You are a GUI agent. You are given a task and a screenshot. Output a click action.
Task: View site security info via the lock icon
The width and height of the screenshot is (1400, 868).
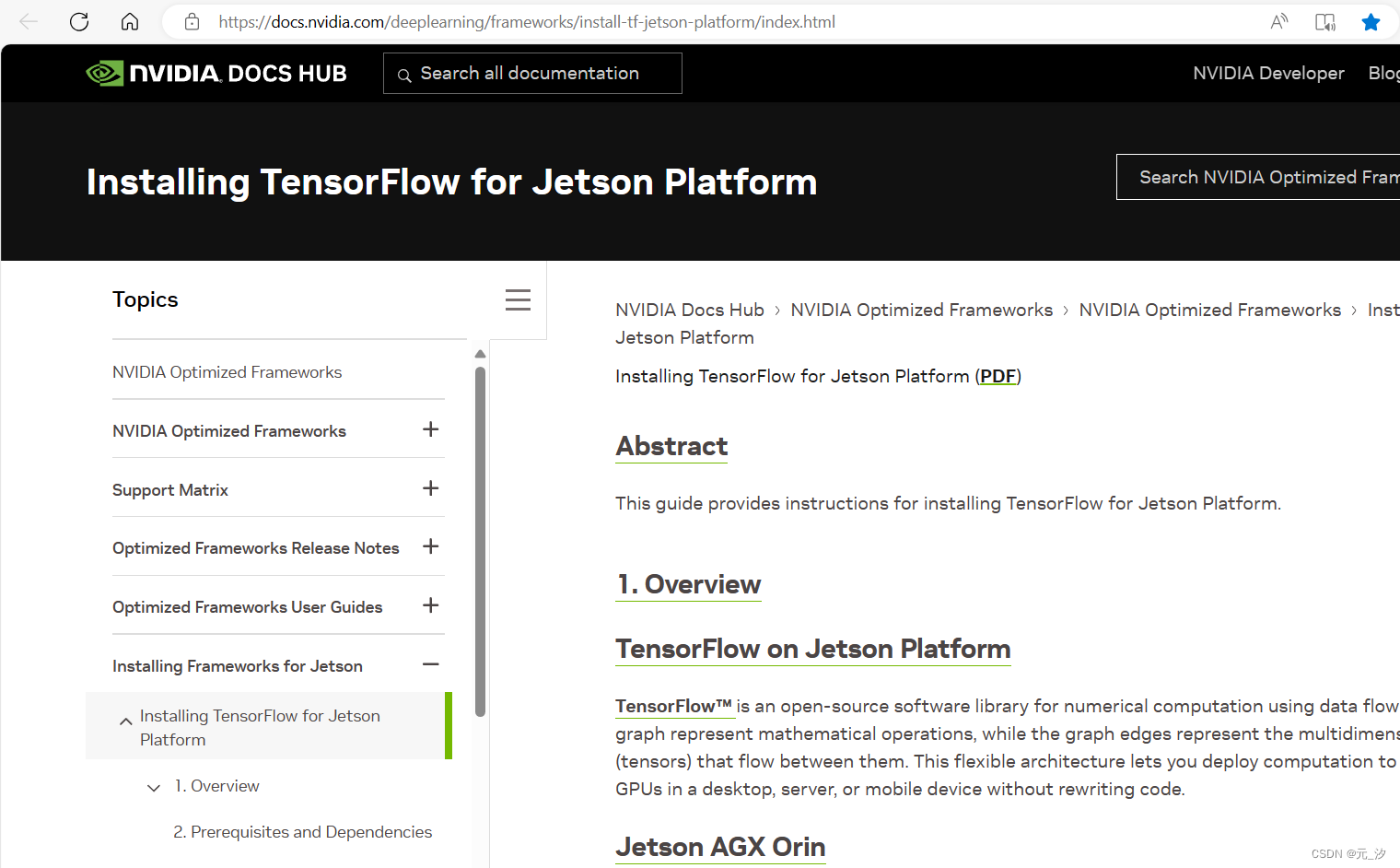(191, 21)
